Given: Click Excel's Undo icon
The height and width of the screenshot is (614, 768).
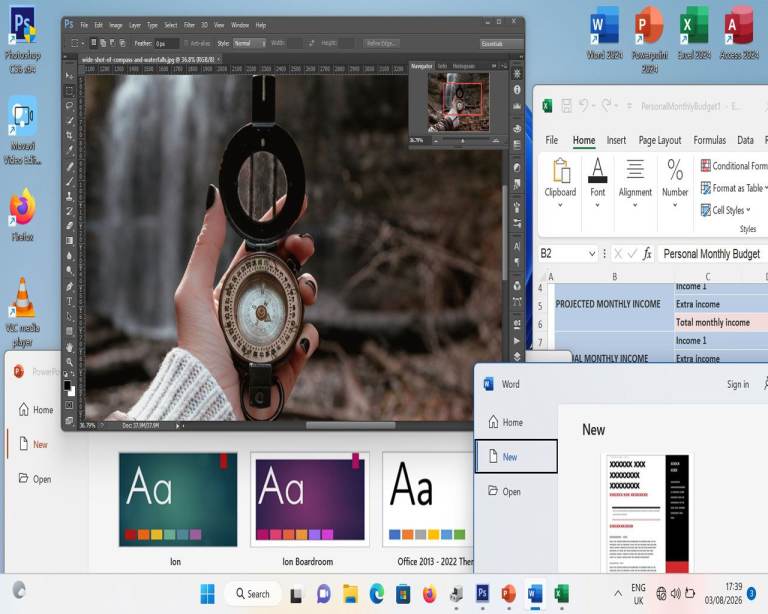Looking at the screenshot, I should click(x=583, y=105).
